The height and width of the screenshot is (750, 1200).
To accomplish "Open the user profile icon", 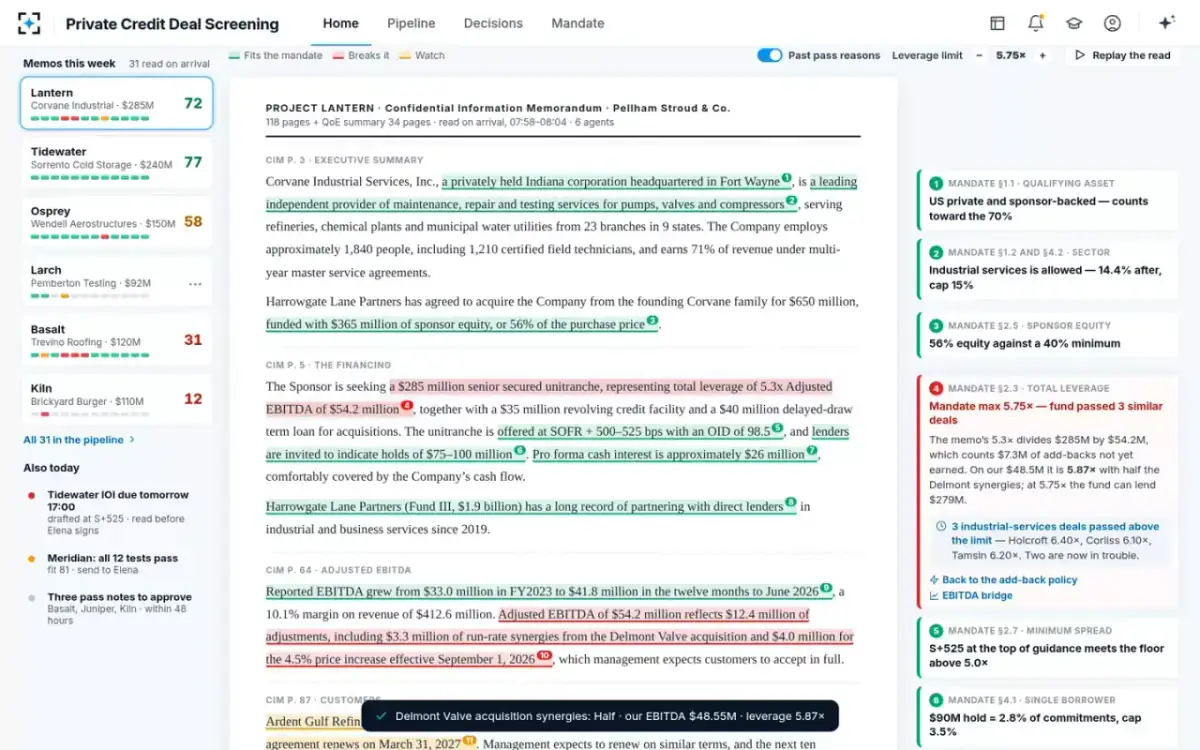I will pos(1112,23).
